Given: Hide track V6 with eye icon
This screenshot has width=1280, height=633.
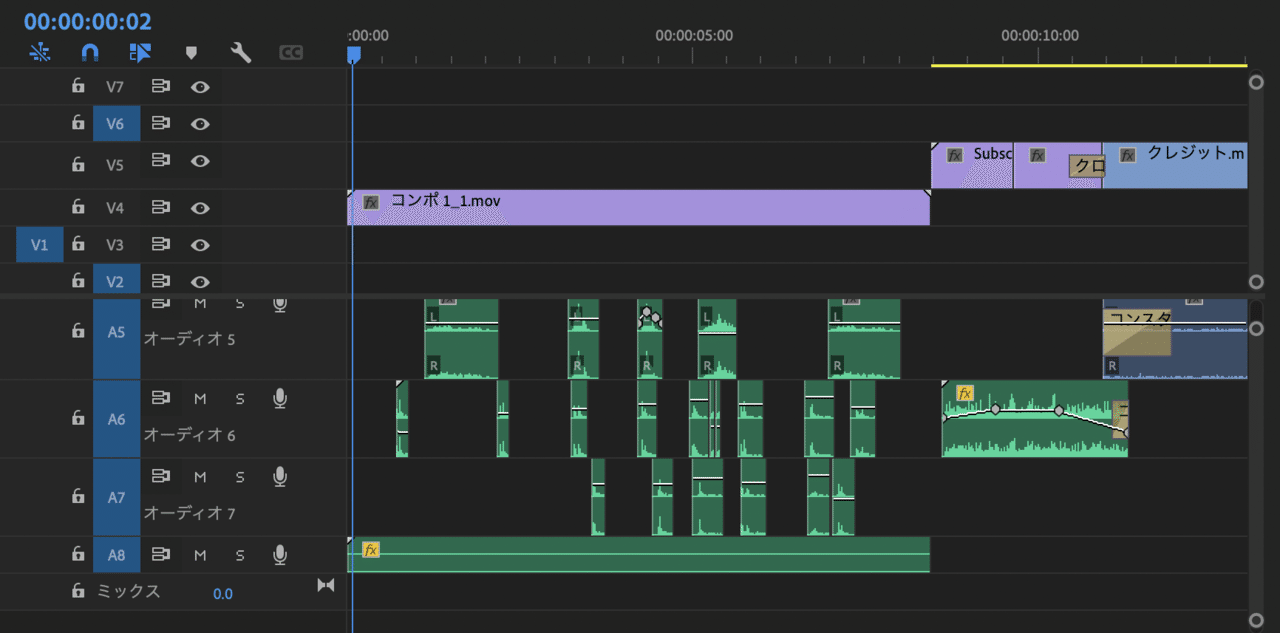Looking at the screenshot, I should tap(200, 124).
